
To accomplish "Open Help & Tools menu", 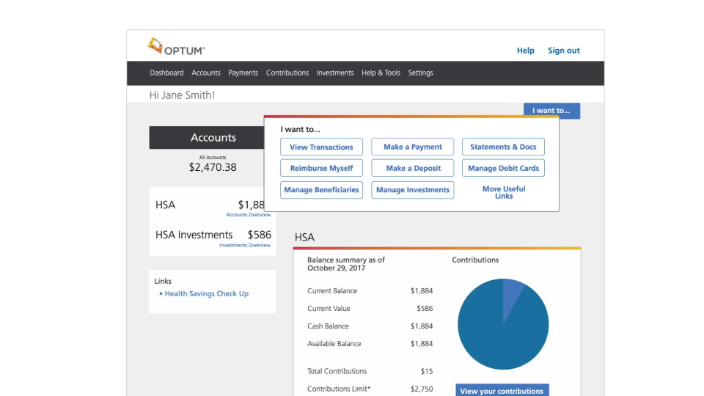I will (x=381, y=73).
